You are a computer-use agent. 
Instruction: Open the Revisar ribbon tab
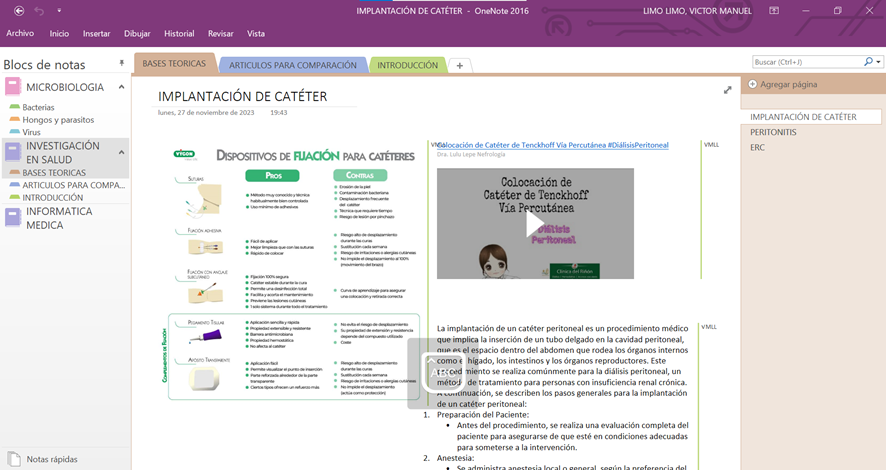pyautogui.click(x=220, y=33)
